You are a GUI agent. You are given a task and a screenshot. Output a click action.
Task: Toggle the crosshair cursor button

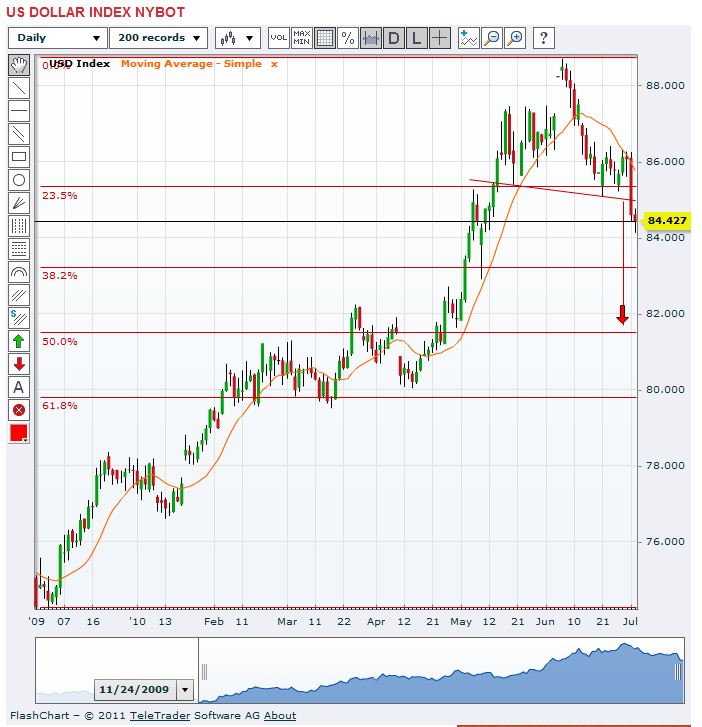(440, 38)
